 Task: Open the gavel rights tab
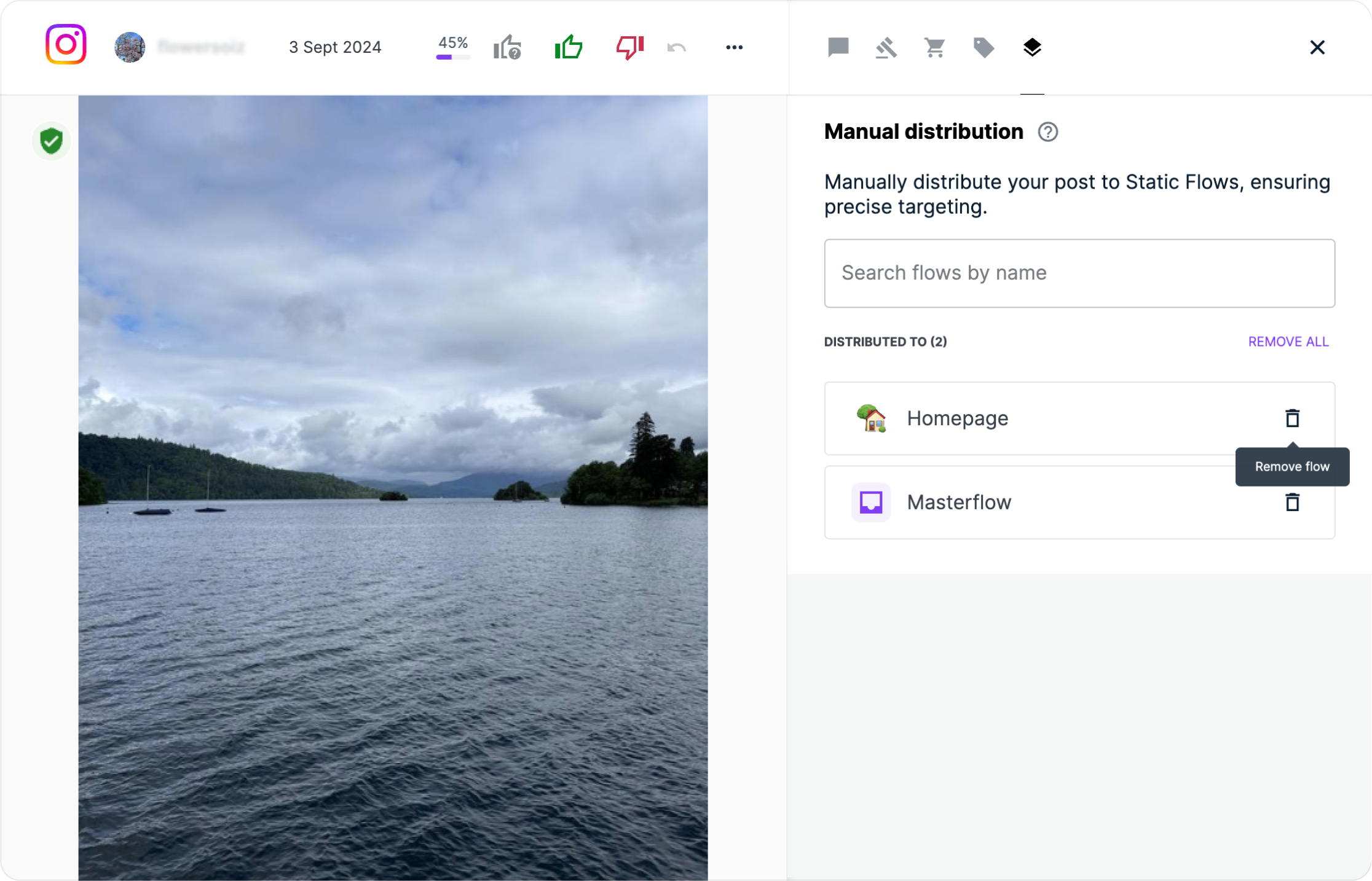[886, 47]
